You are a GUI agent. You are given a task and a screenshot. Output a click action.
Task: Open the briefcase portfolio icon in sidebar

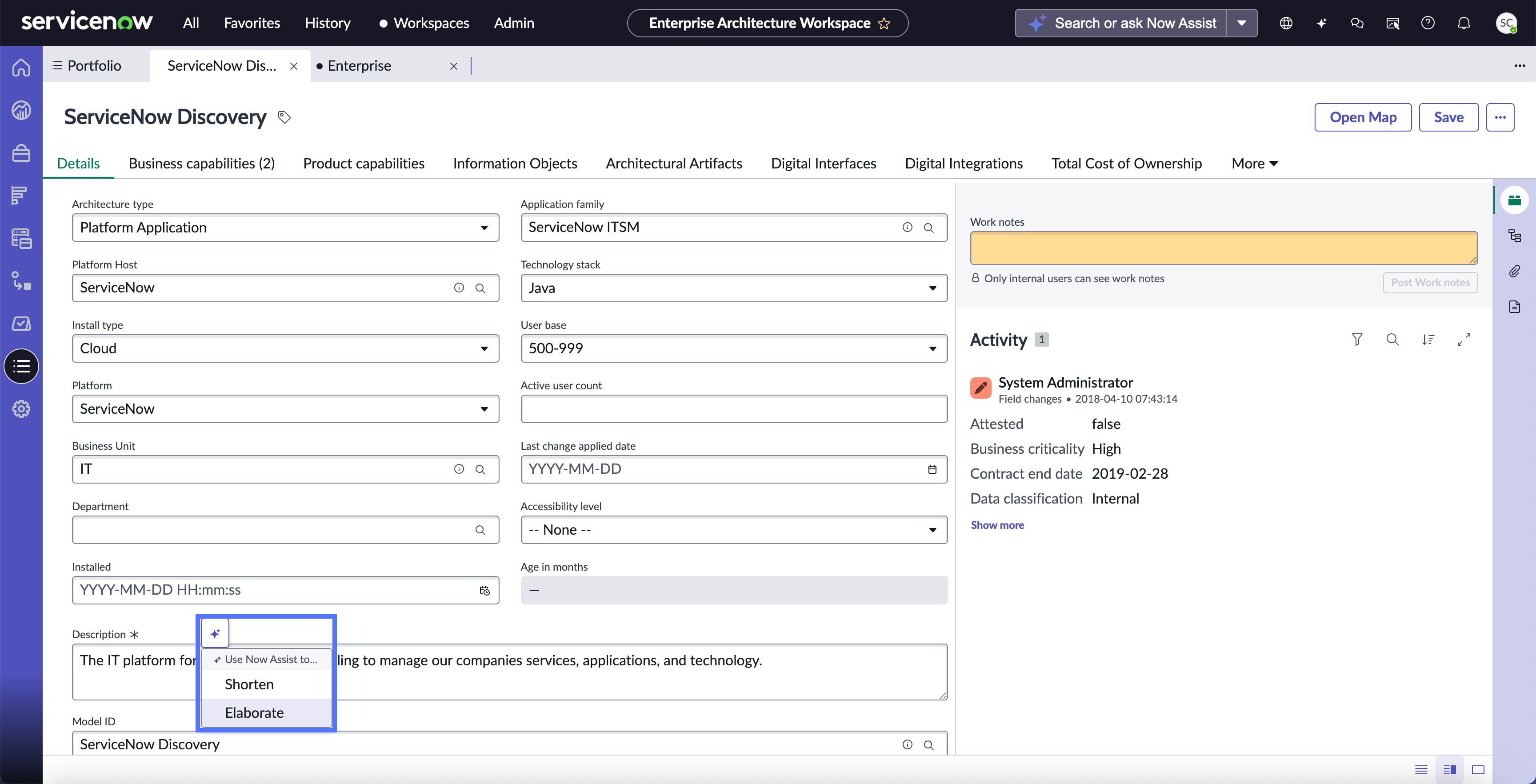pyautogui.click(x=21, y=153)
